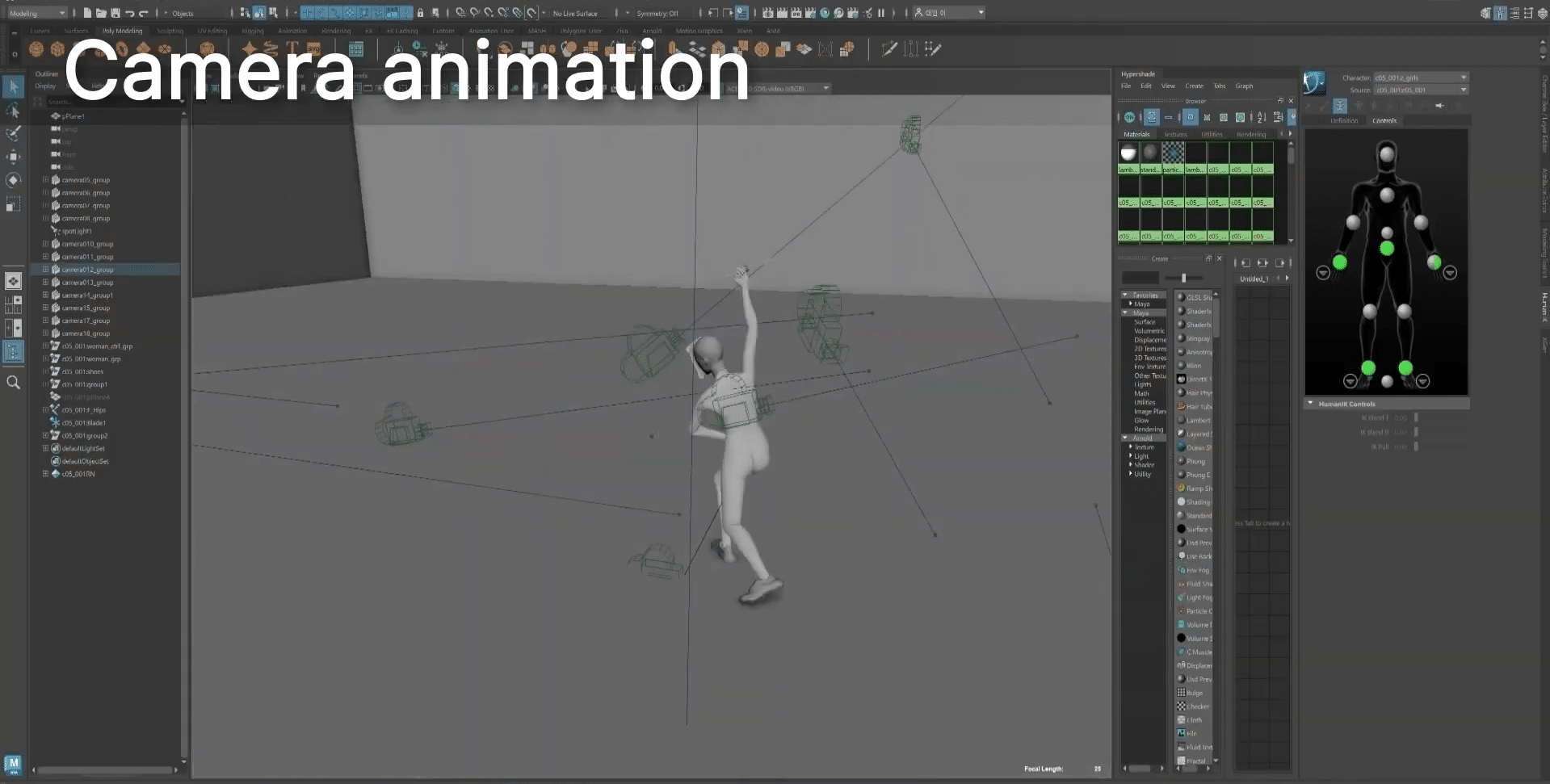Click the Hypershade A-Z sort icon
1550x784 pixels.
1262,118
